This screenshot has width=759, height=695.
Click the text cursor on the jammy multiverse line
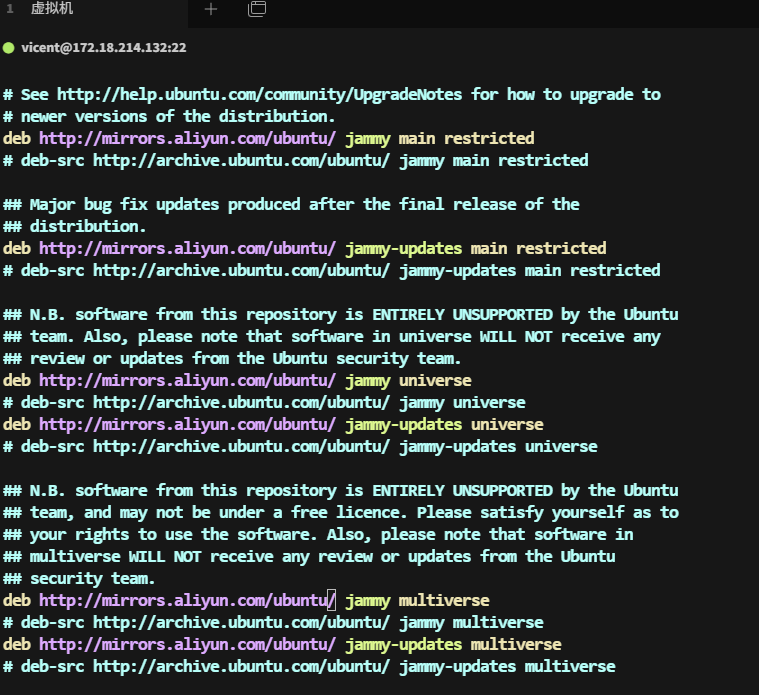332,600
